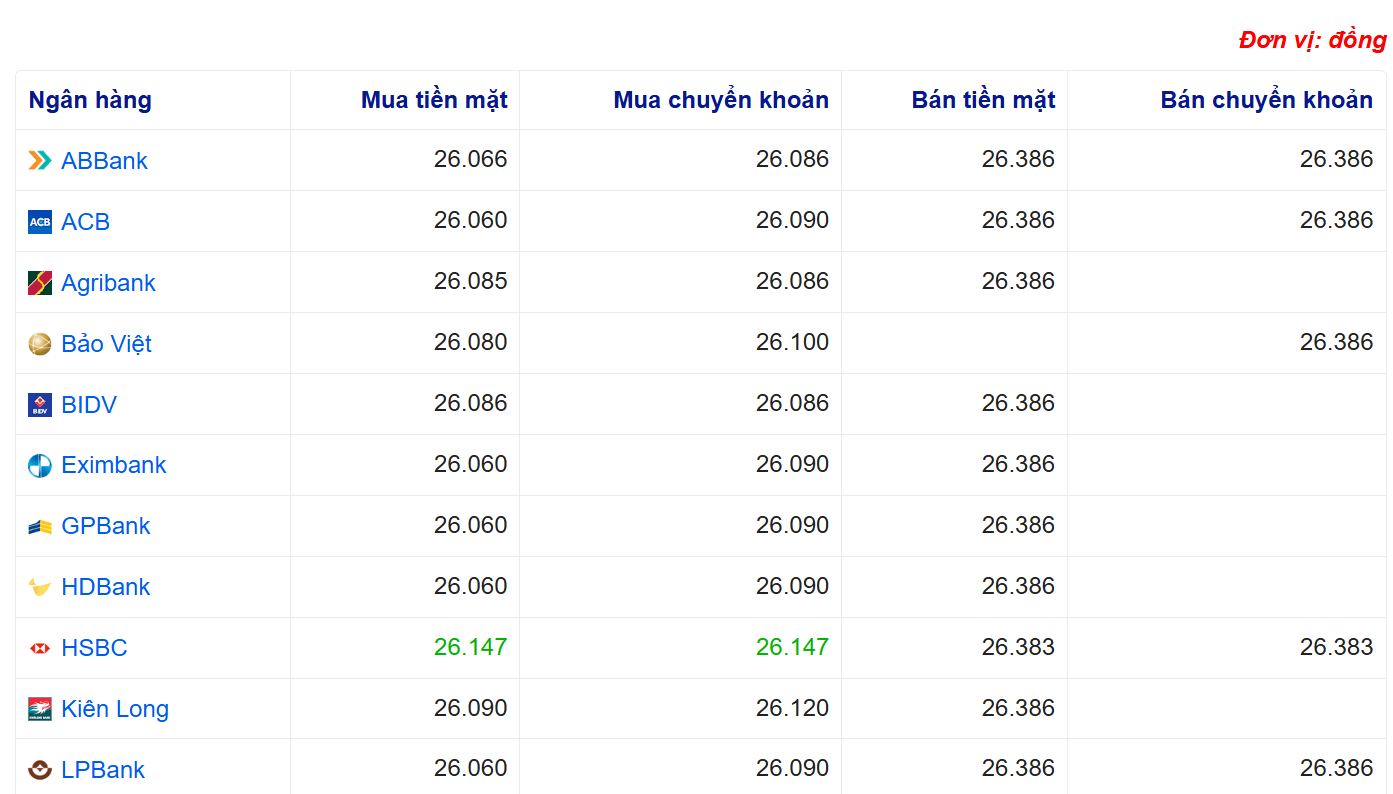Click the Agribank logo icon
1393x794 pixels.
point(40,283)
